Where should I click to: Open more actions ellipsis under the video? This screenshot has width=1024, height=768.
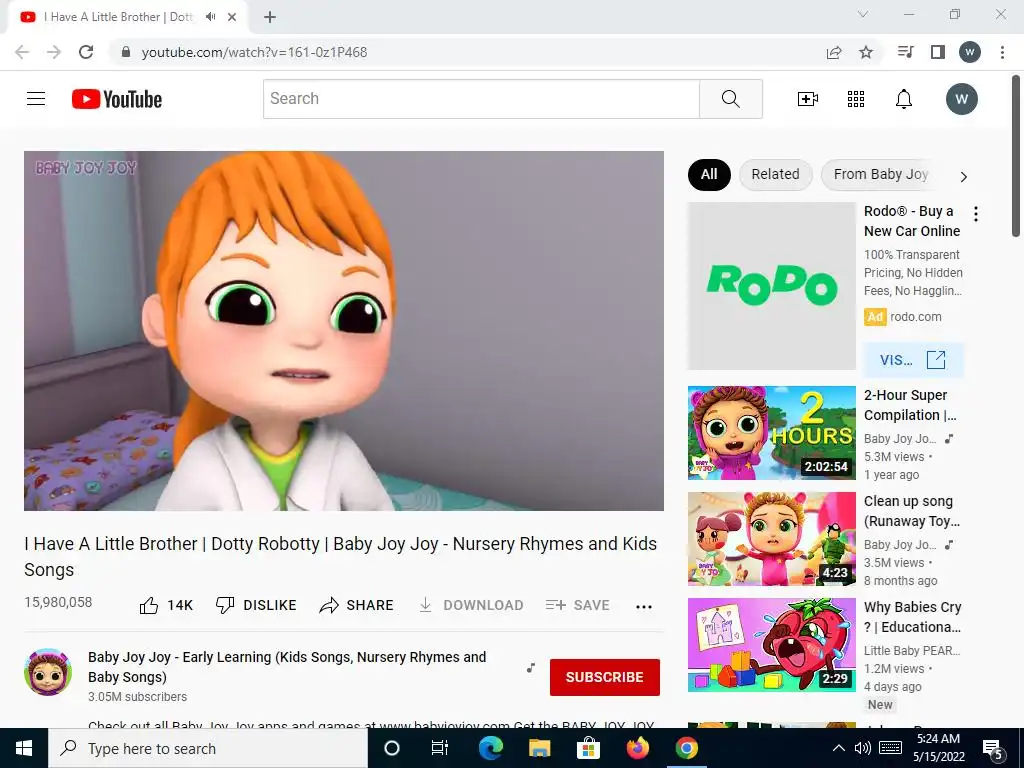644,607
